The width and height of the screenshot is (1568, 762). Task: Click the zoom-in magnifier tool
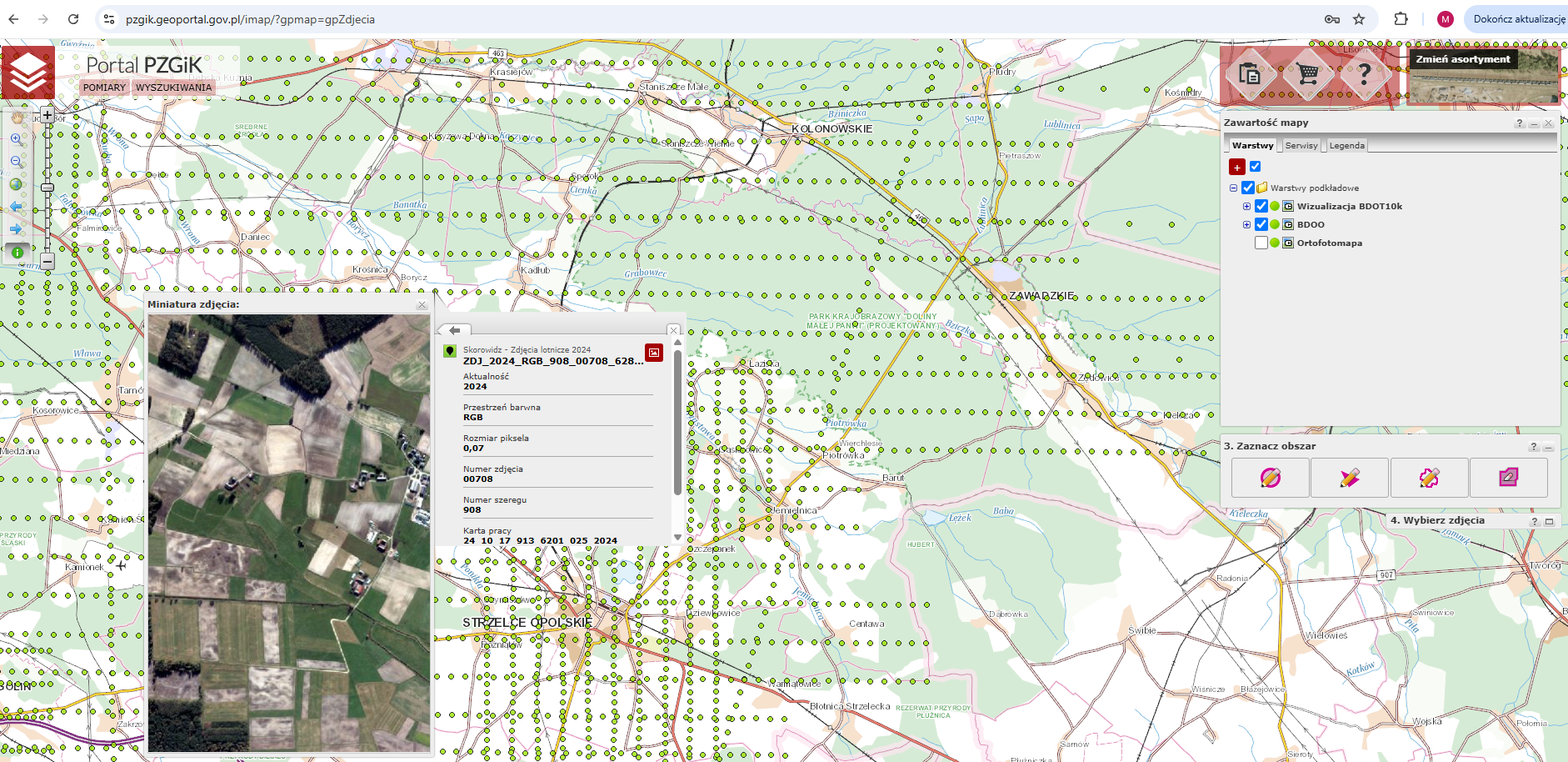pyautogui.click(x=17, y=140)
